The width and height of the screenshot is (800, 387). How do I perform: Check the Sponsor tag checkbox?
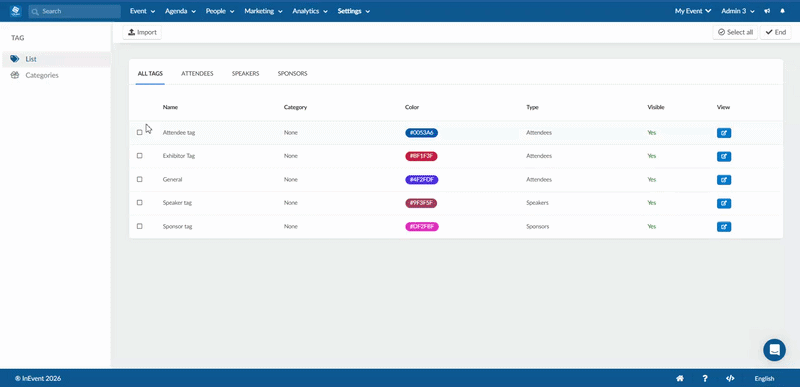[x=140, y=226]
